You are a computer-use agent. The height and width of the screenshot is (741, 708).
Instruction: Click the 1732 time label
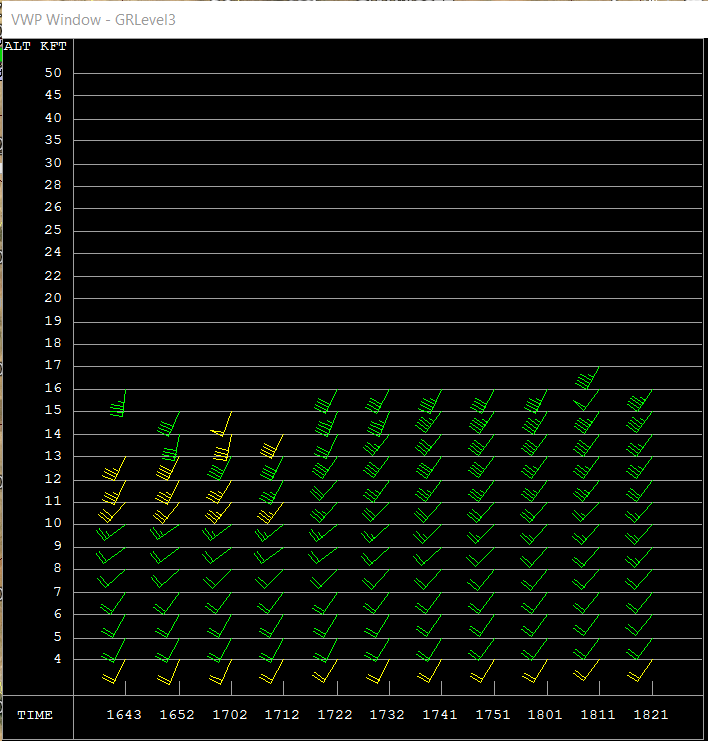click(x=387, y=715)
